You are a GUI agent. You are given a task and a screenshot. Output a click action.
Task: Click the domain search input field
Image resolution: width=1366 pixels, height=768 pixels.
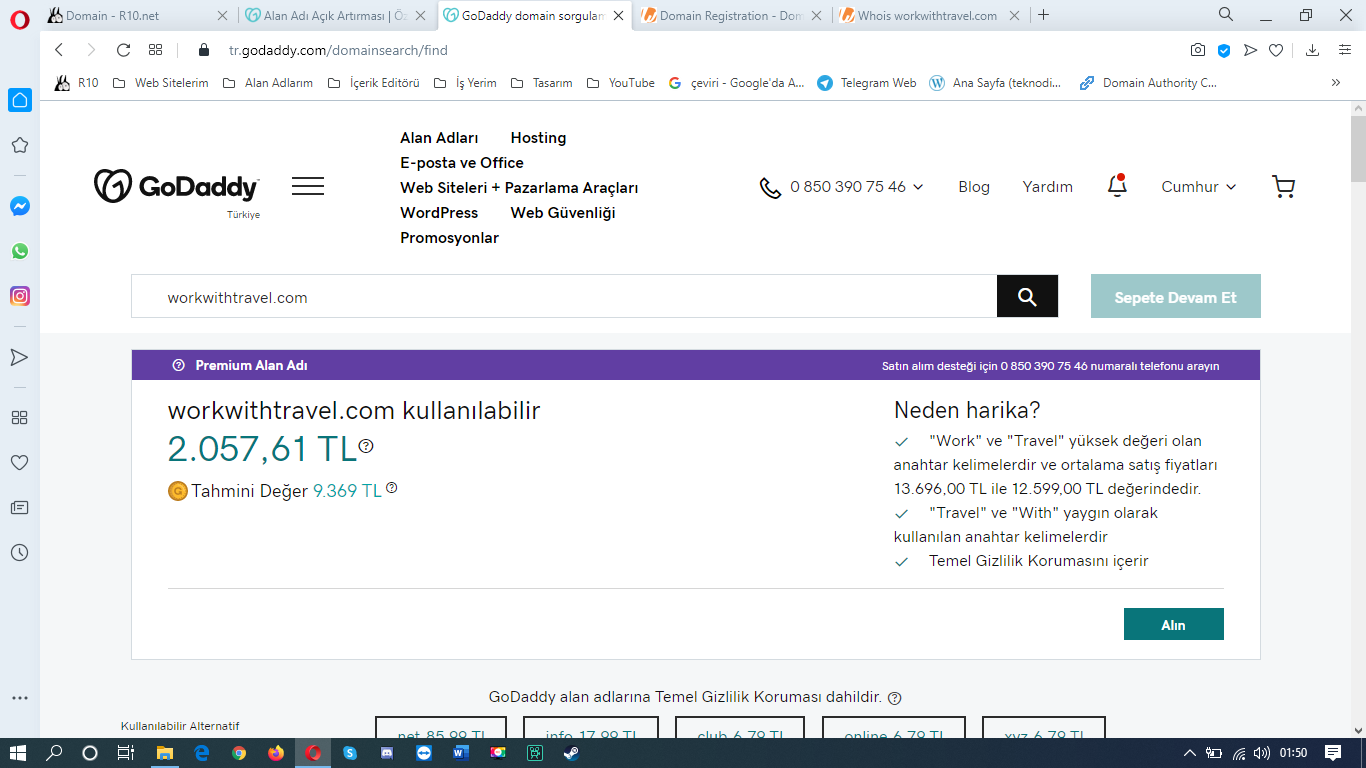(x=564, y=296)
